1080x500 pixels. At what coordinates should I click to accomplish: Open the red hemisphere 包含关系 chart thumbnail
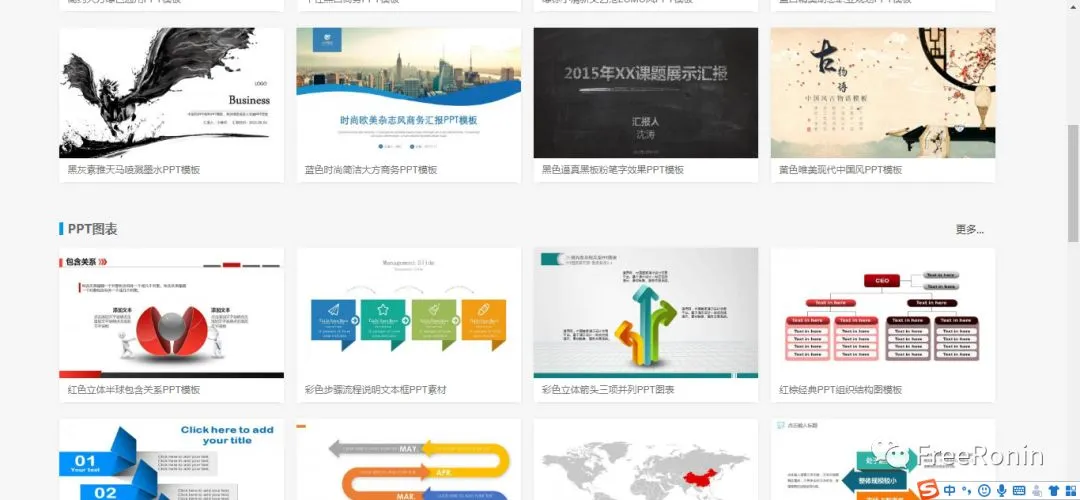[172, 313]
